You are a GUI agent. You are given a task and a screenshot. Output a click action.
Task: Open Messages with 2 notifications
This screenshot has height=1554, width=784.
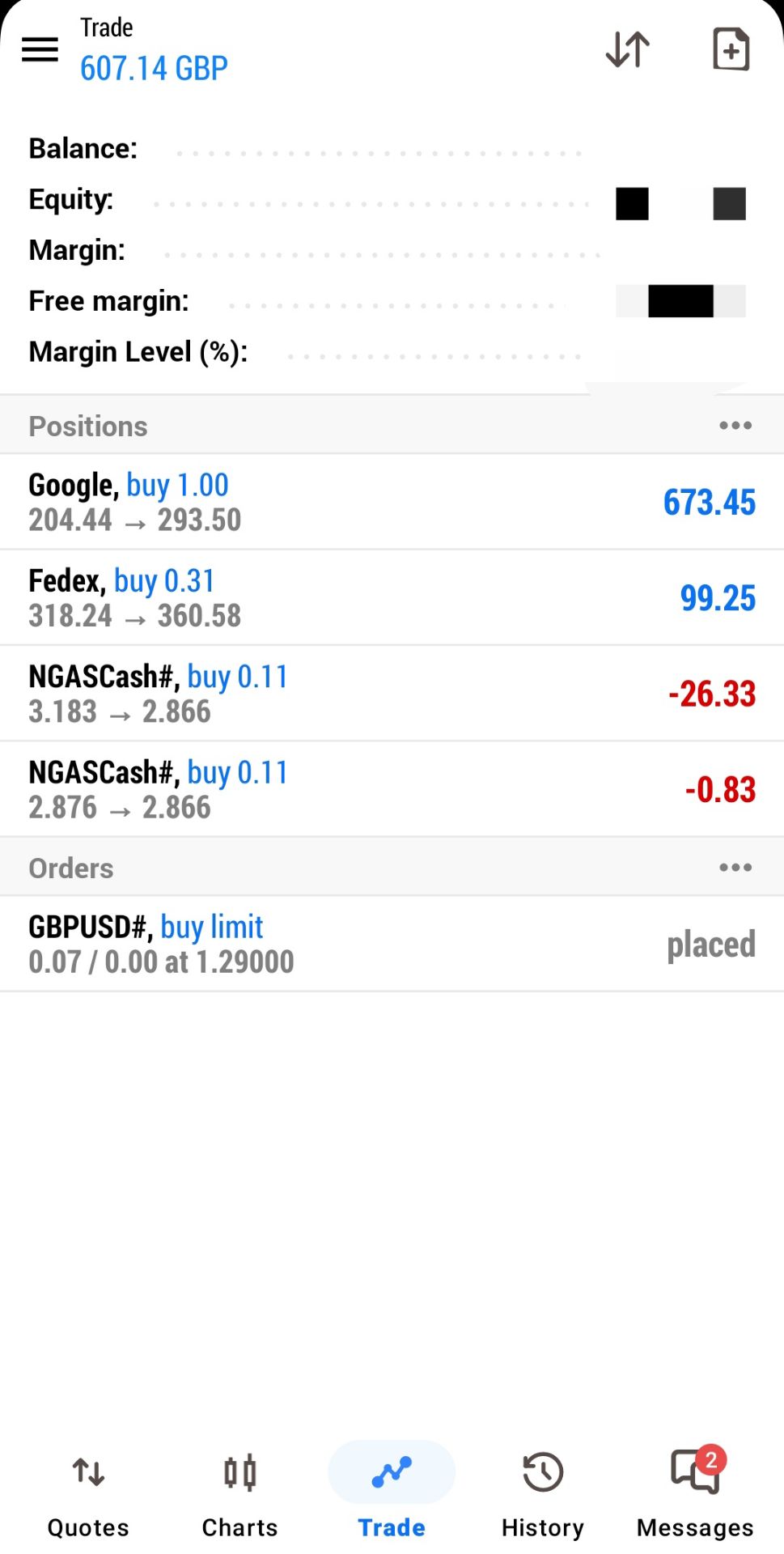[695, 1472]
